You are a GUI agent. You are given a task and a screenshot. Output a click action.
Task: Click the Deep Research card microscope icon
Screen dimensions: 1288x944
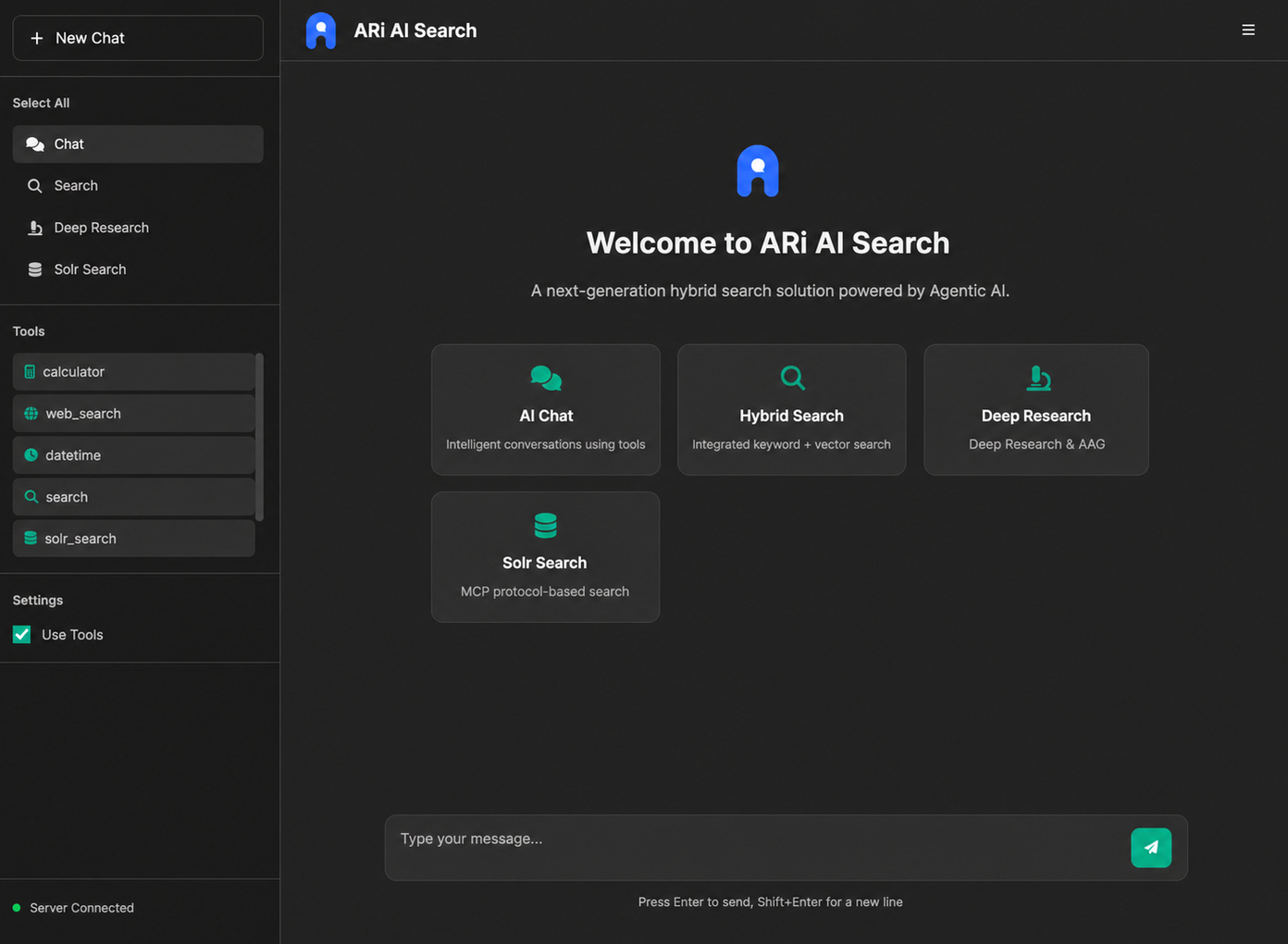[1038, 378]
